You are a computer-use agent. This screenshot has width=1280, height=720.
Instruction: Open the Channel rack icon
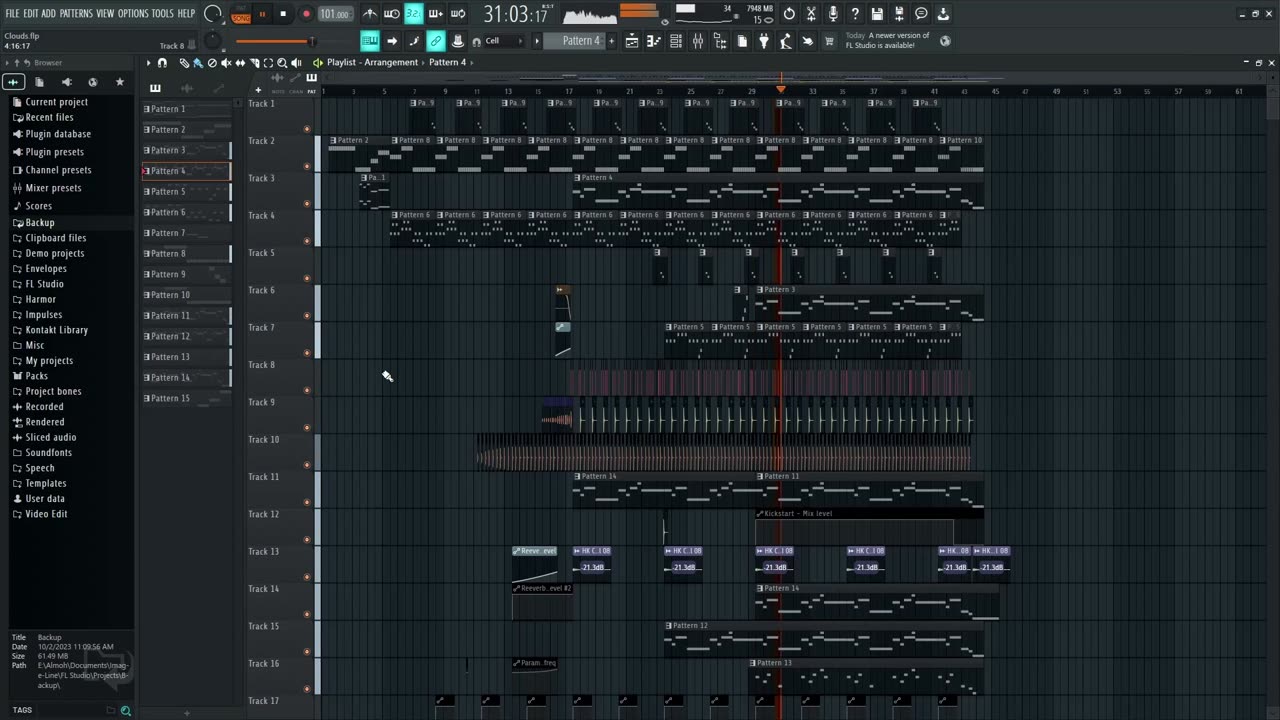click(676, 41)
